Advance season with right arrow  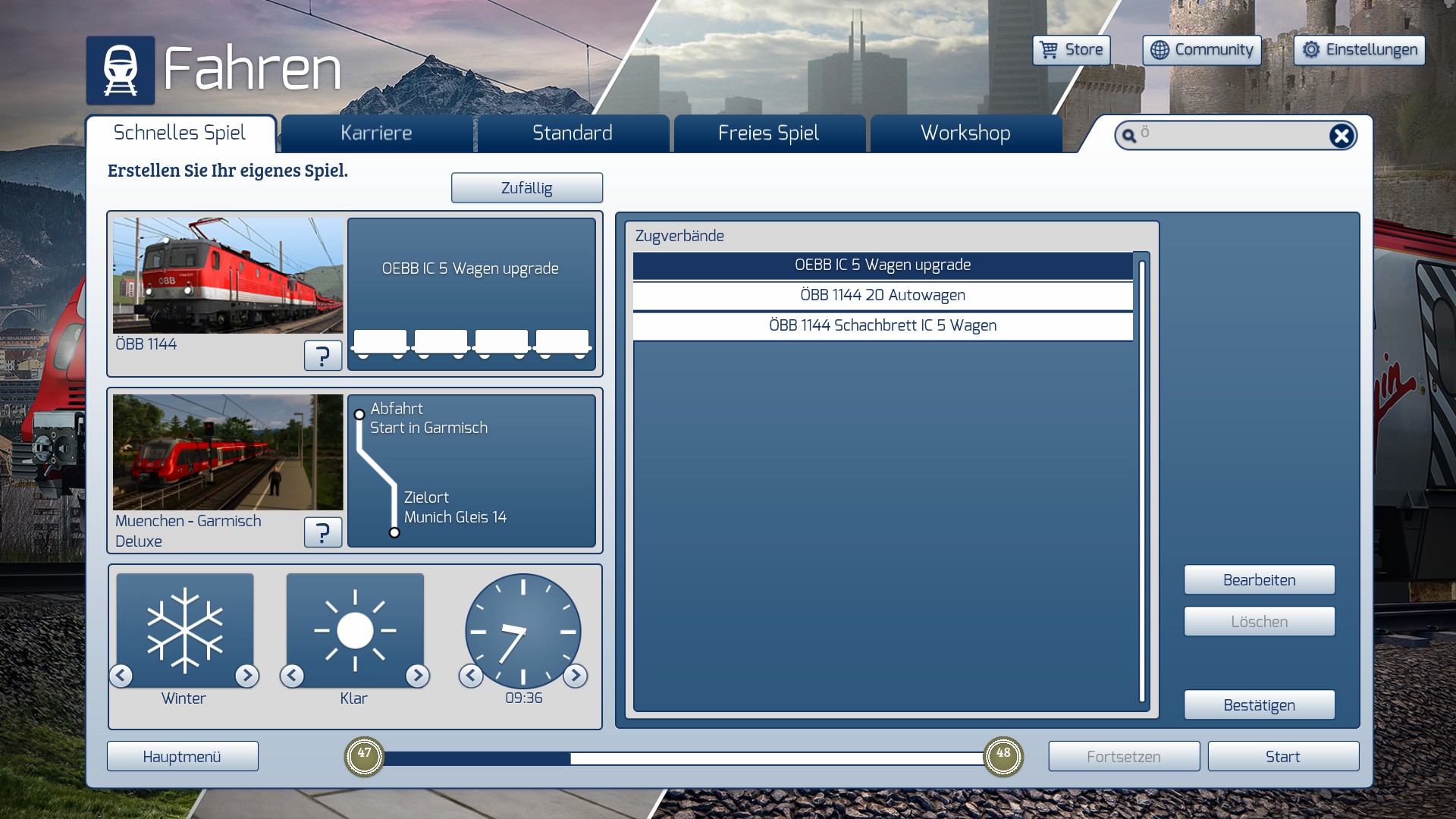pos(246,675)
